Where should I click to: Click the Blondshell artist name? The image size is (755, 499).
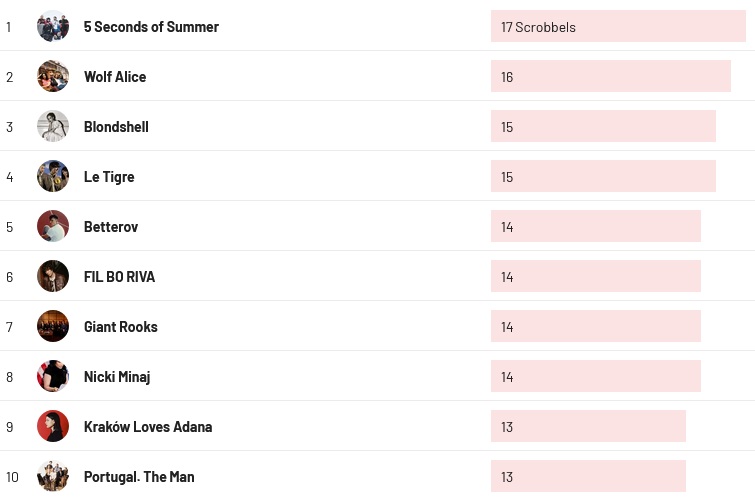(116, 127)
